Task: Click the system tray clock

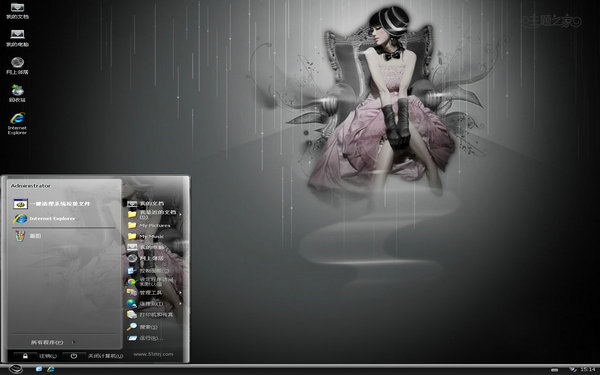Action: coord(588,369)
